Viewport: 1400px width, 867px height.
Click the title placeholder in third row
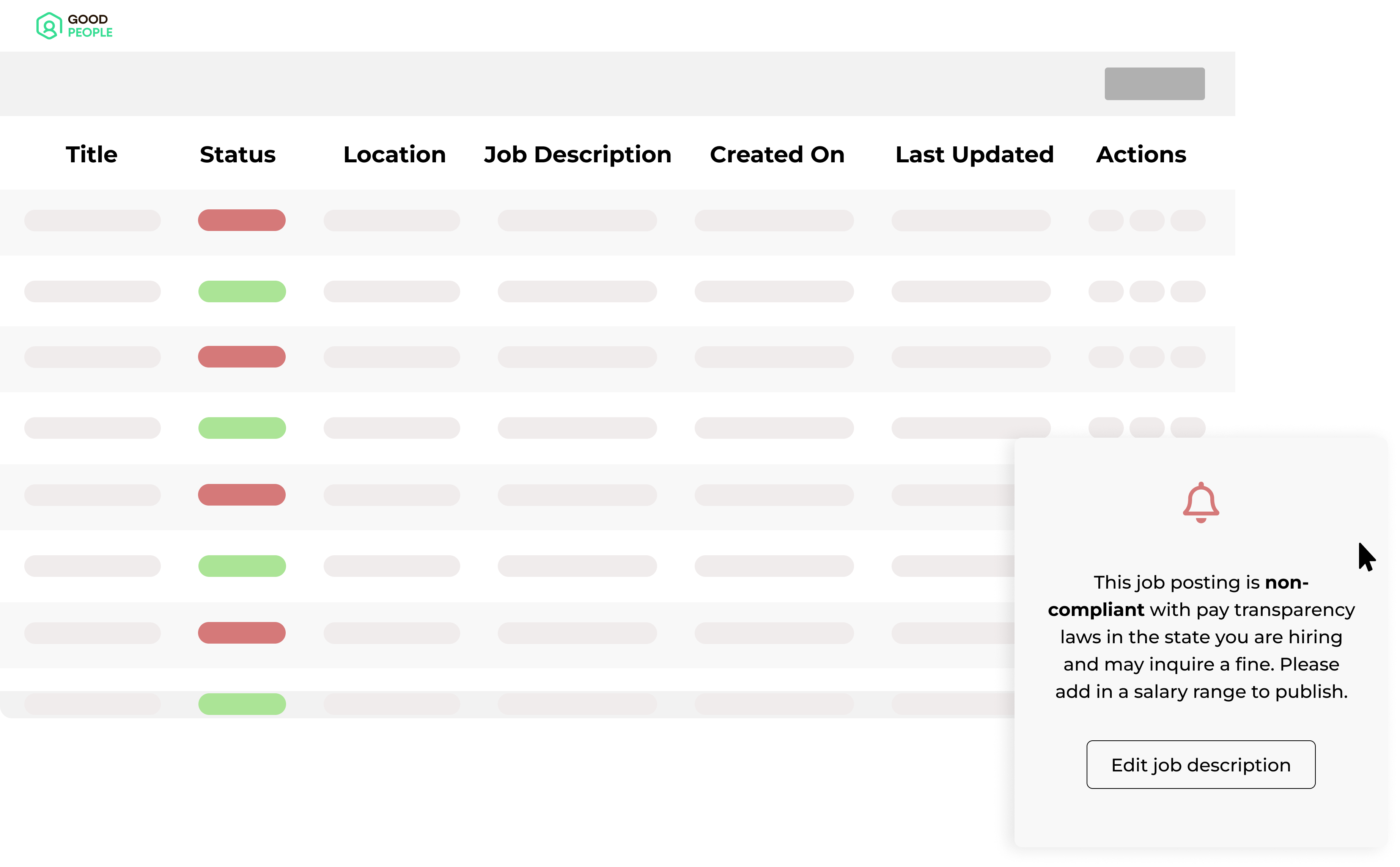pos(92,357)
